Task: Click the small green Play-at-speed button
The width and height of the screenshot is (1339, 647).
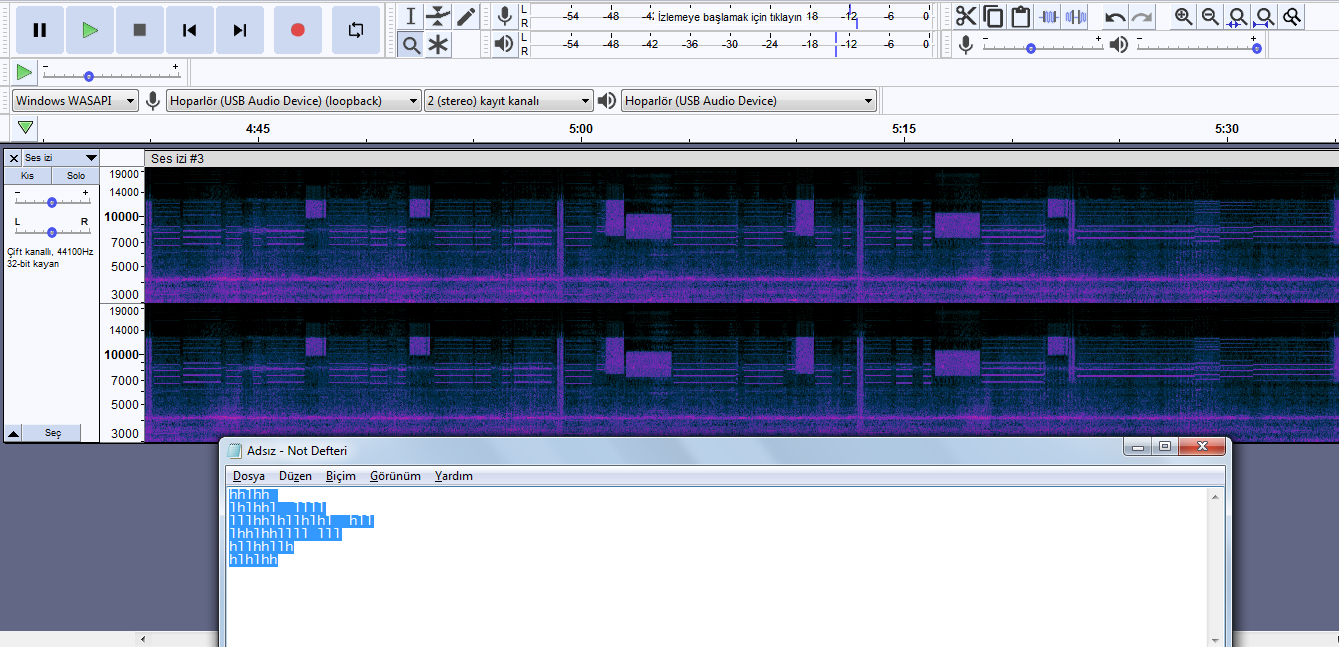Action: 24,72
